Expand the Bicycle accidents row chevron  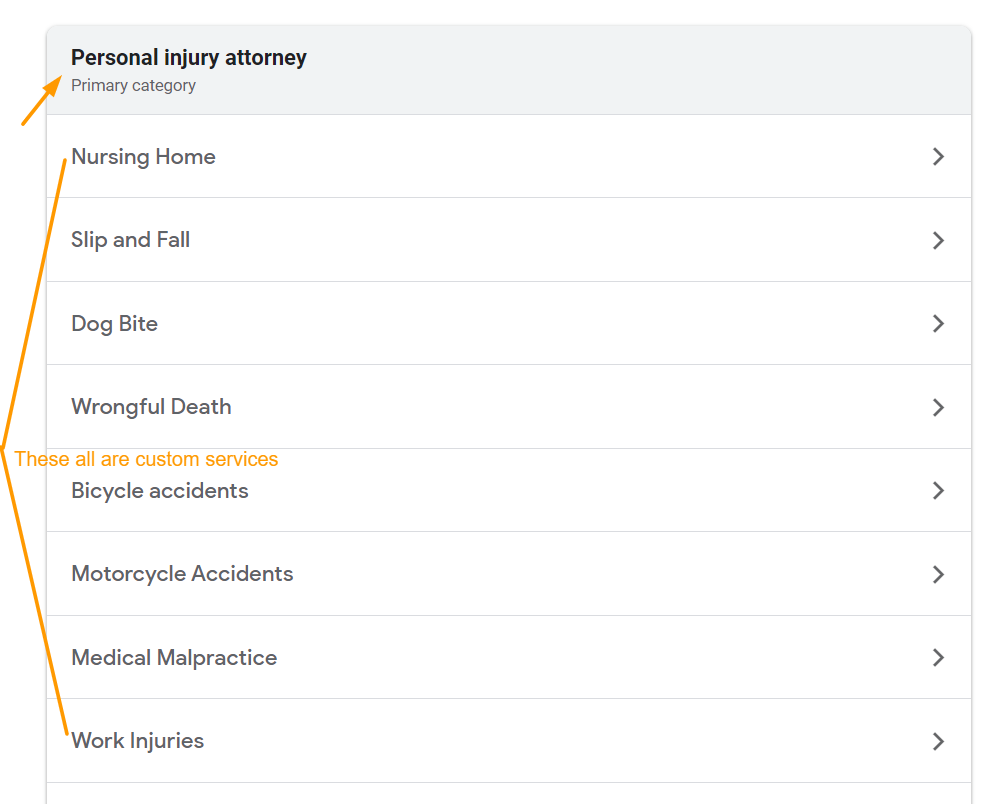pos(938,491)
